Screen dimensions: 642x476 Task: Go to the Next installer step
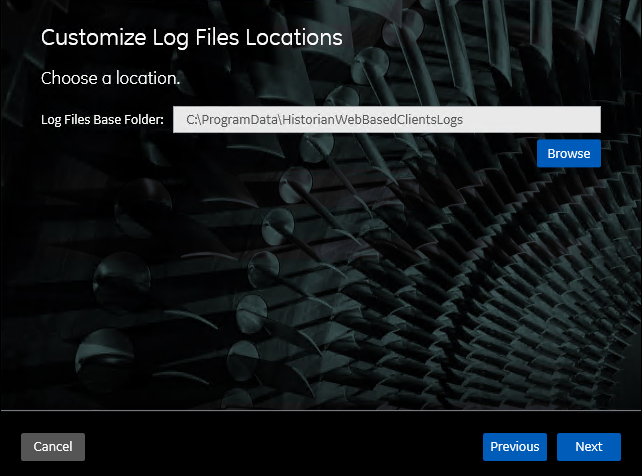589,447
